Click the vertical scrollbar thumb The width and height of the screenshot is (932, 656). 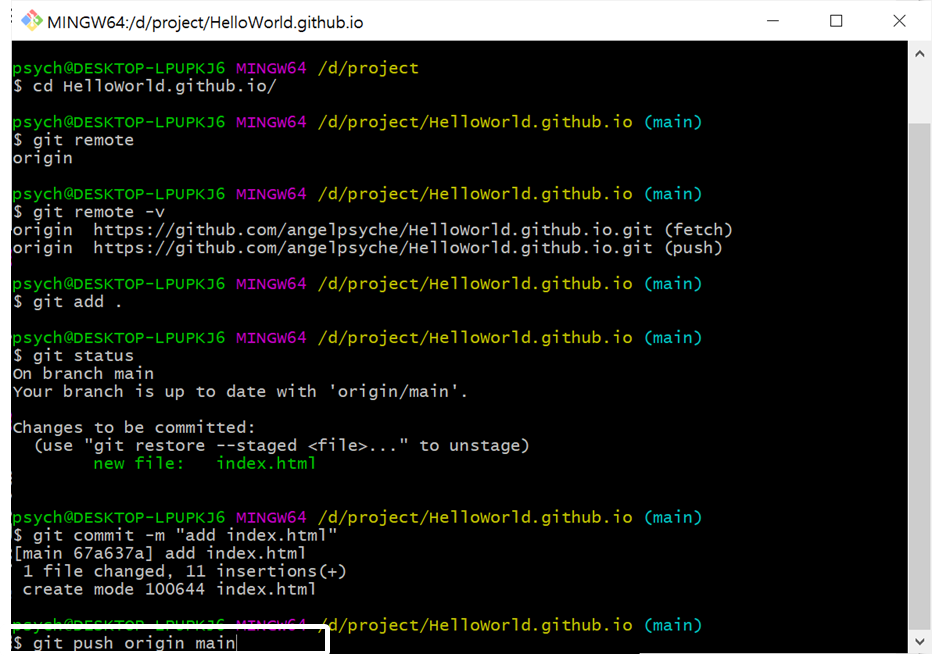(x=920, y=376)
